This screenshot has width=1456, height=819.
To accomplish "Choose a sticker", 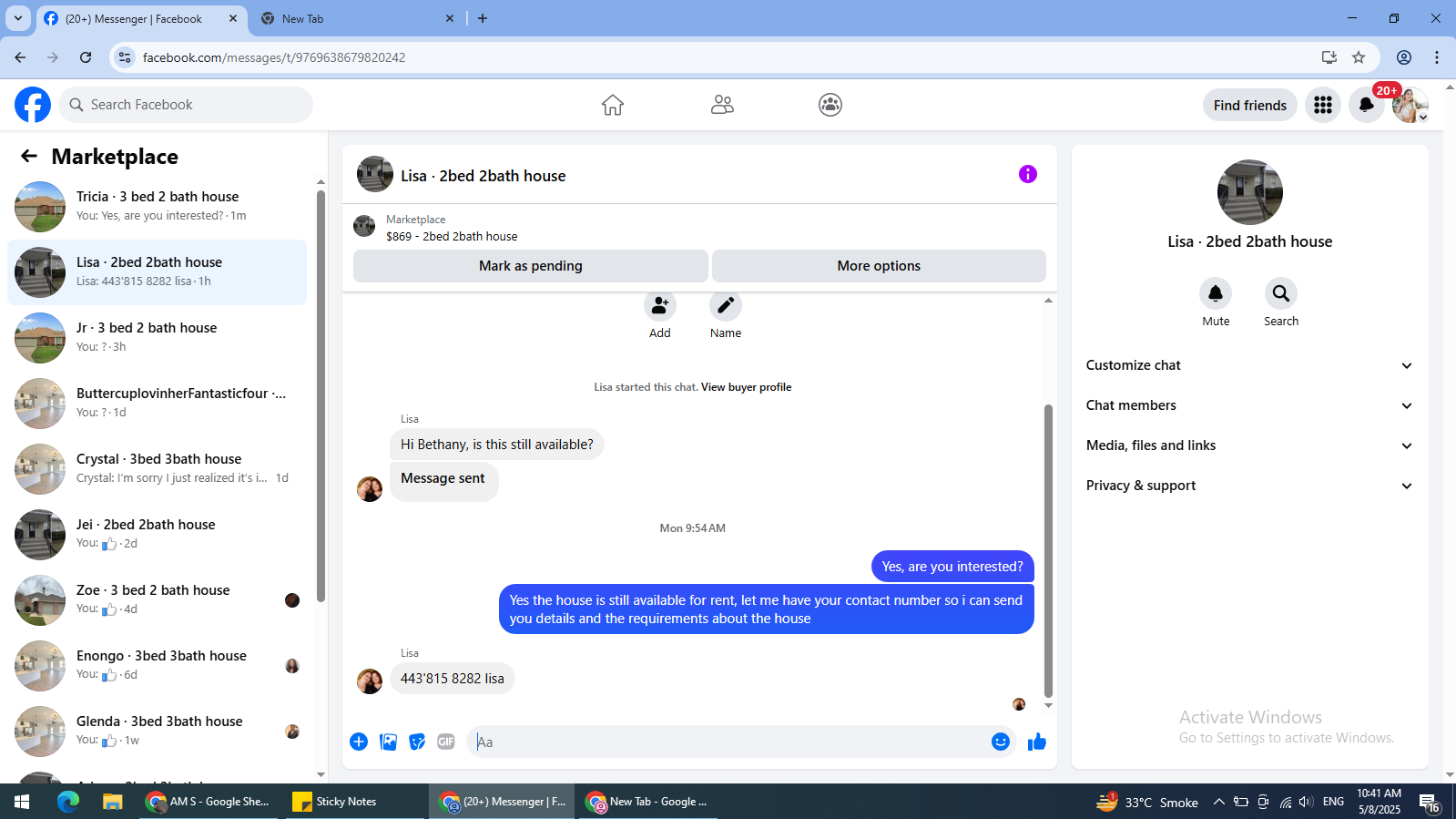I will [x=417, y=742].
